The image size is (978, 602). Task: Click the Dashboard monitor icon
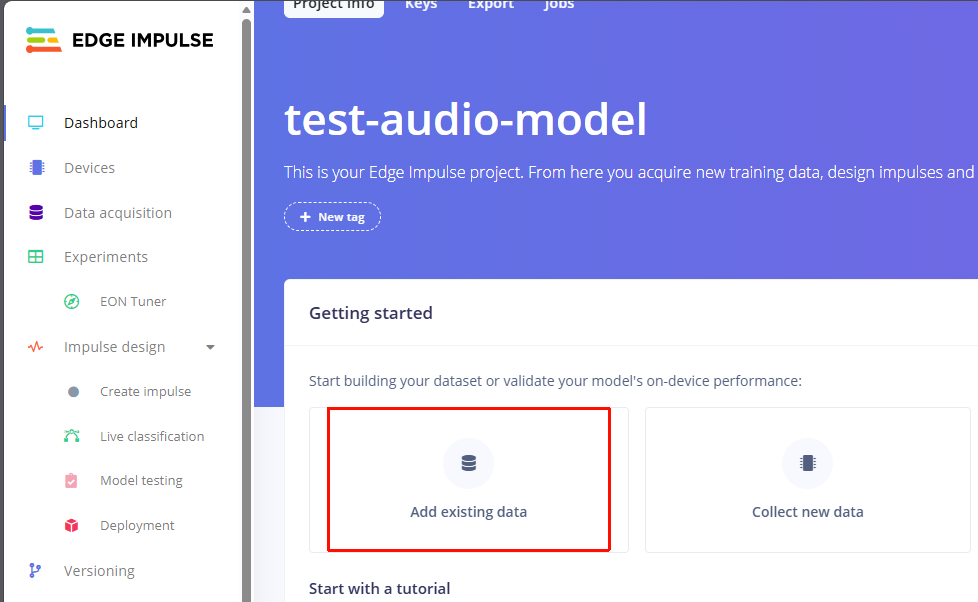coord(36,123)
